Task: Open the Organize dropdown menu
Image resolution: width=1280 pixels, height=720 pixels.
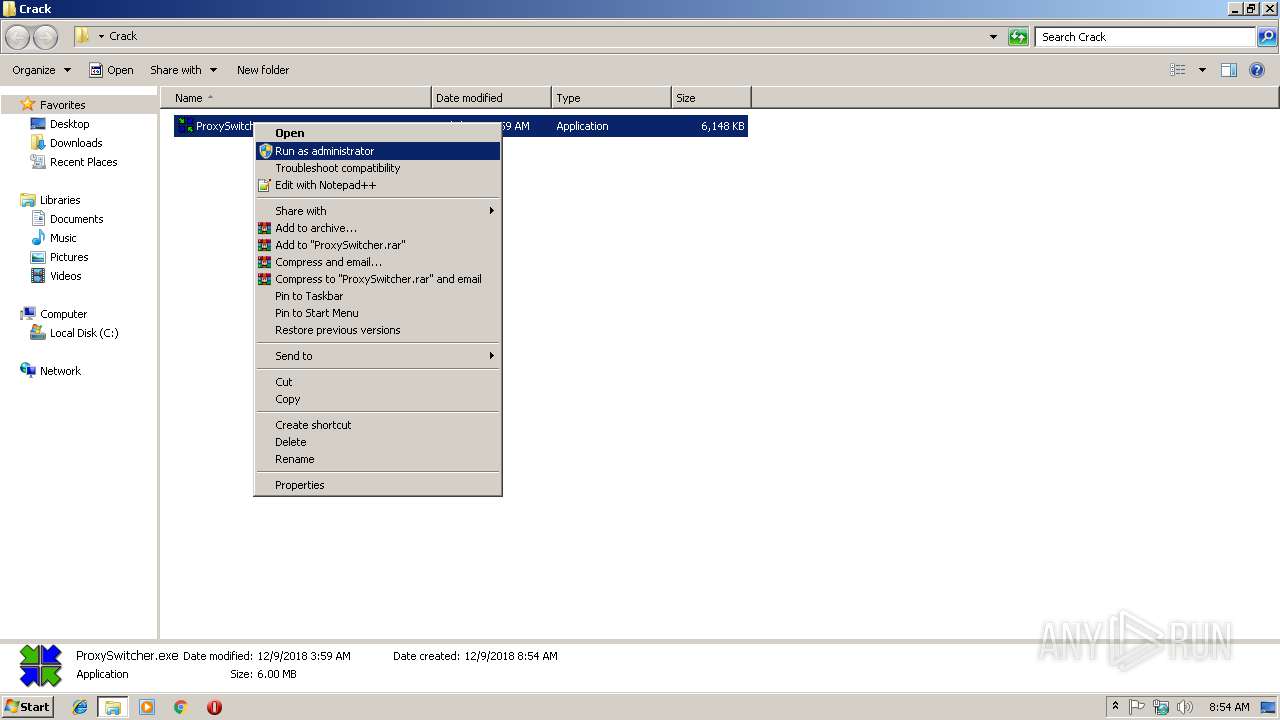Action: tap(42, 70)
